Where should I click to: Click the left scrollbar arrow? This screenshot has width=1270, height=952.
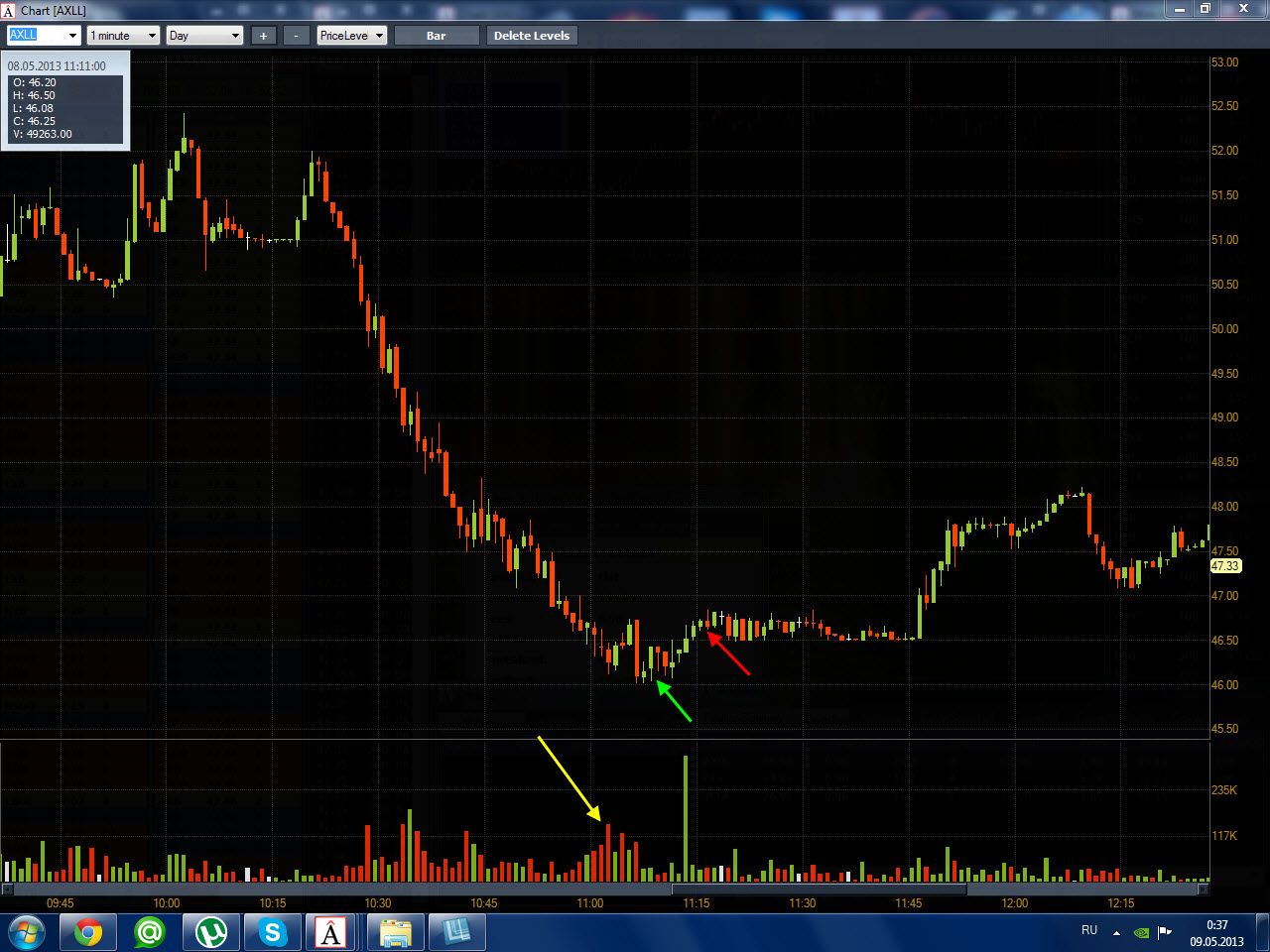coord(6,889)
